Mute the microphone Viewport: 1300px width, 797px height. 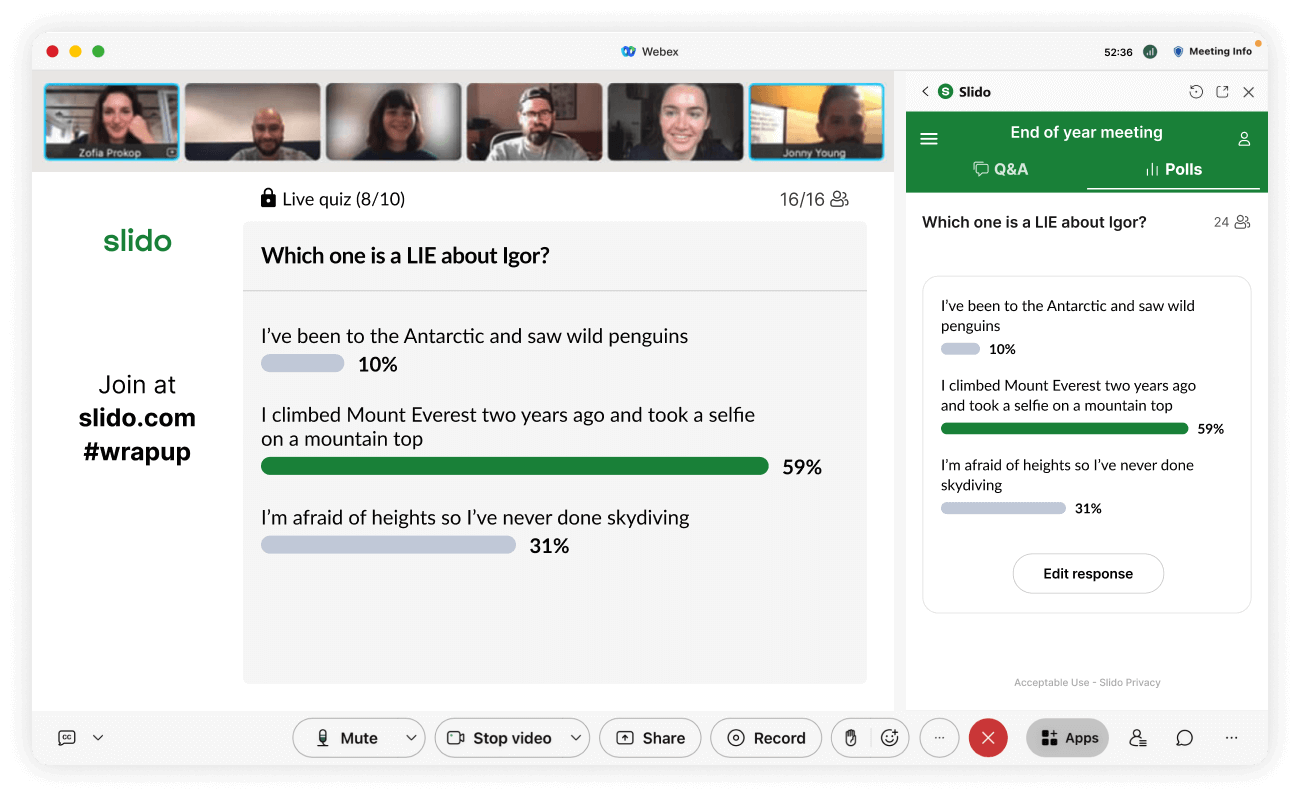pos(347,738)
